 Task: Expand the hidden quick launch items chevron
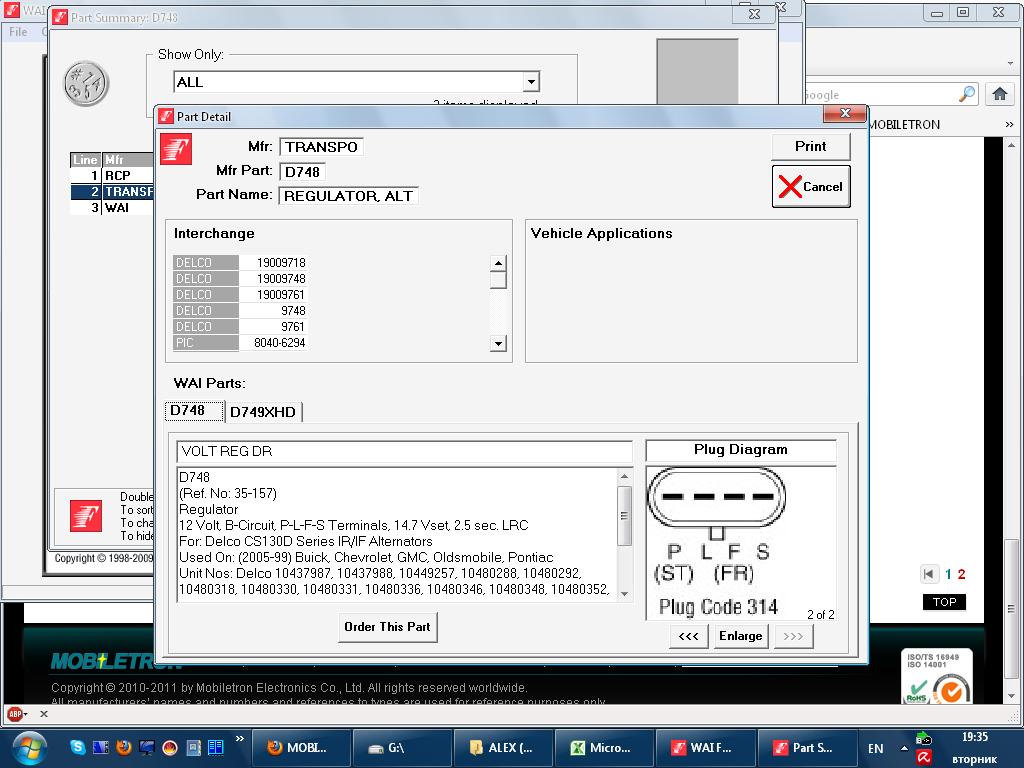click(240, 739)
